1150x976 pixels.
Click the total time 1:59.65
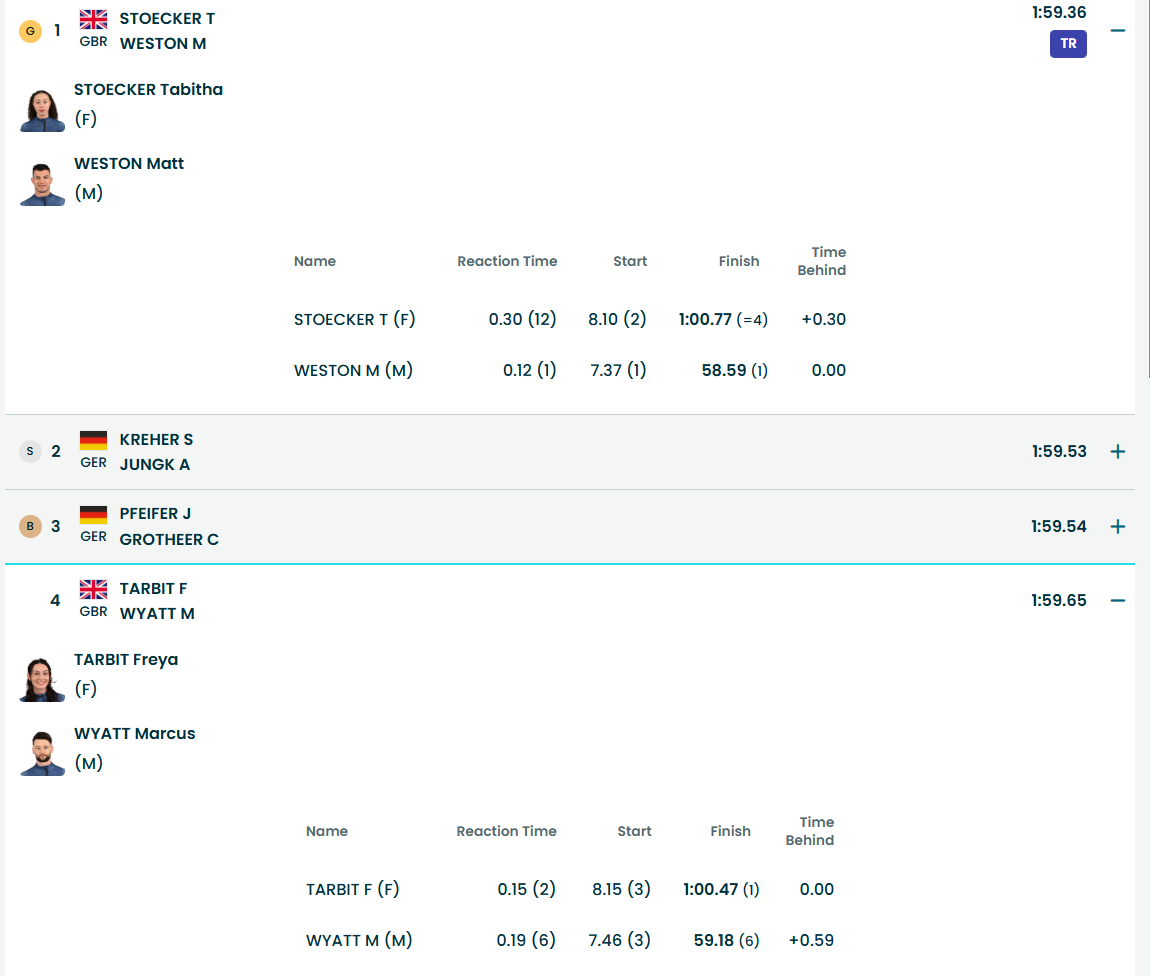pos(1059,600)
